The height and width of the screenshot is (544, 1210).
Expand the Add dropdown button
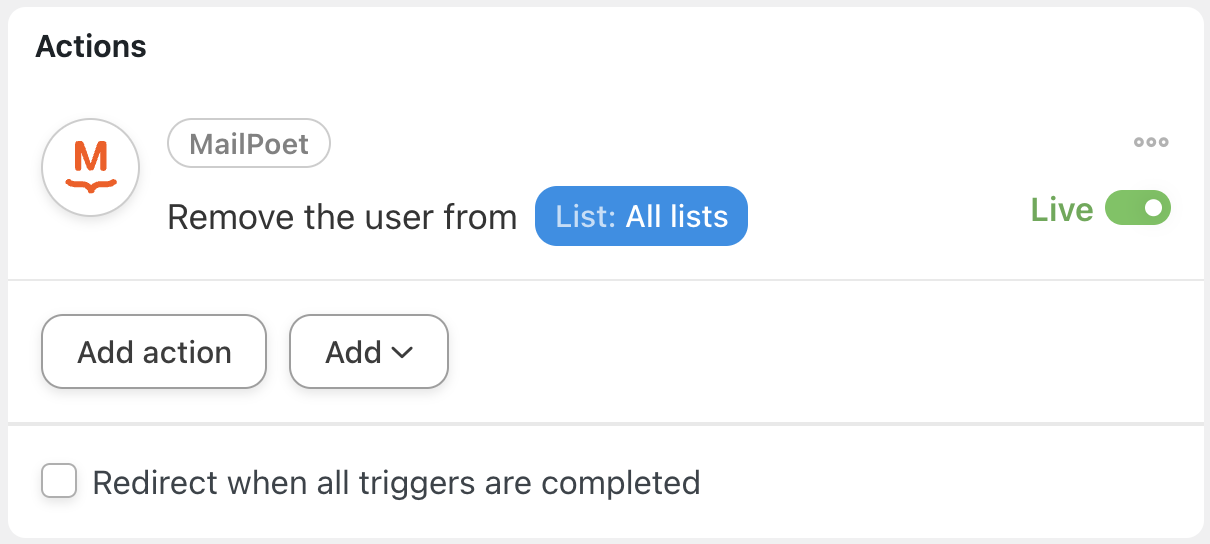click(x=369, y=352)
